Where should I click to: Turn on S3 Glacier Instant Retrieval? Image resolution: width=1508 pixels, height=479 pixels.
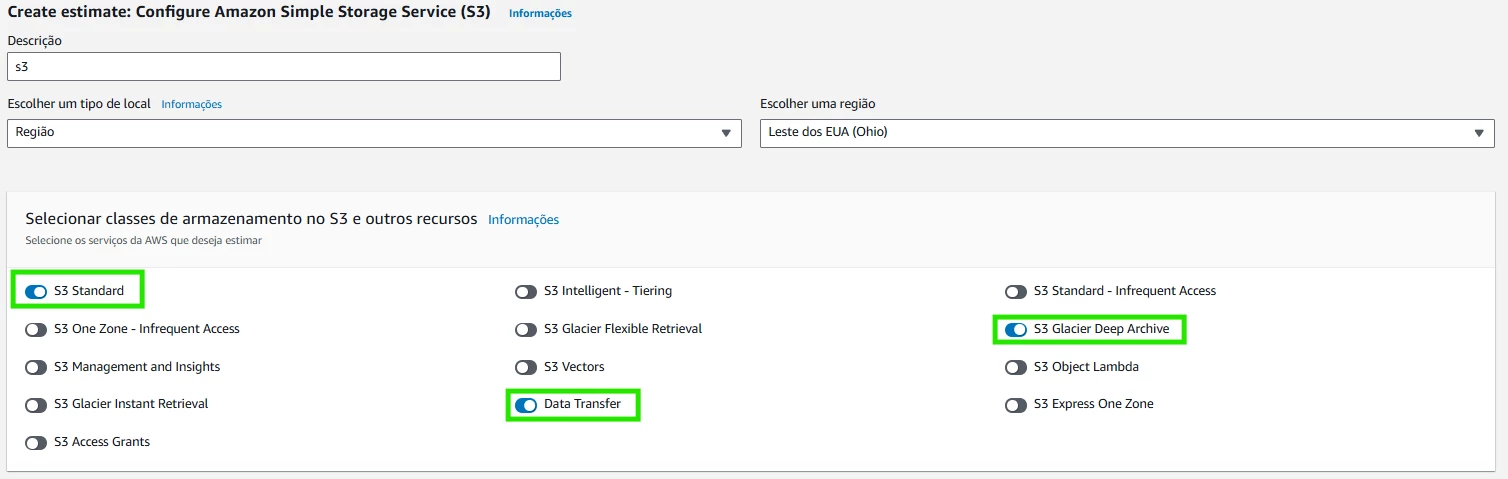pyautogui.click(x=36, y=405)
